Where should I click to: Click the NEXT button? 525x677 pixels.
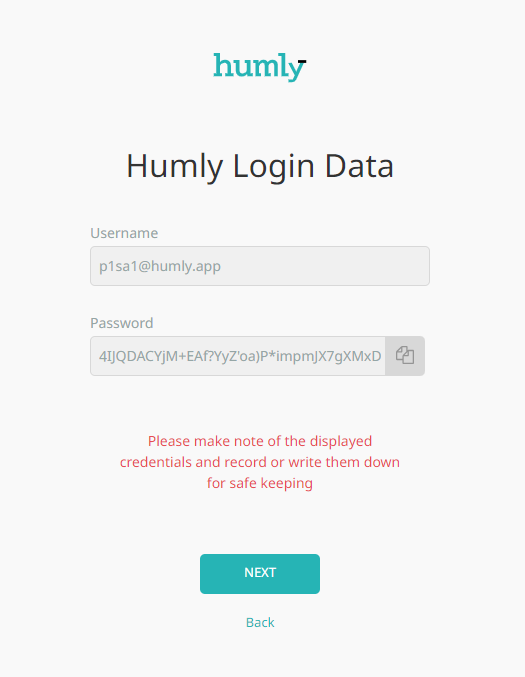tap(259, 573)
